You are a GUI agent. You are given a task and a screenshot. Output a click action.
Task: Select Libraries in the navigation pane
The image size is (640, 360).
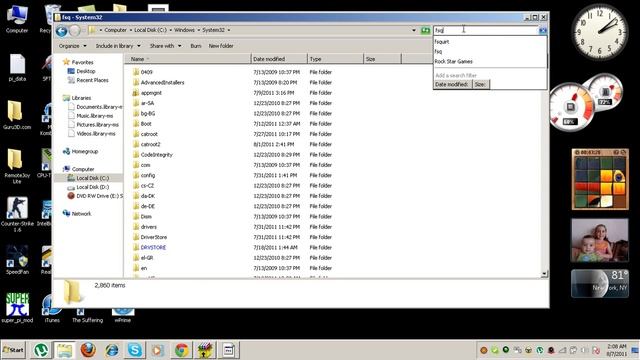click(x=81, y=98)
